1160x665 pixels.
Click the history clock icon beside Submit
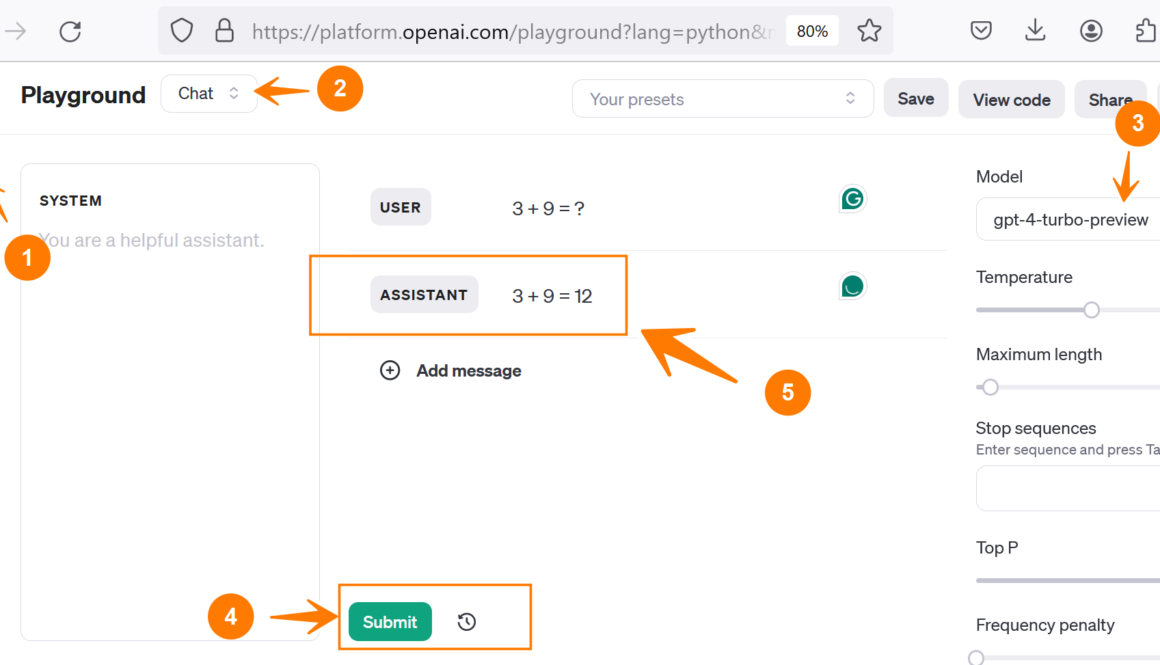point(467,622)
